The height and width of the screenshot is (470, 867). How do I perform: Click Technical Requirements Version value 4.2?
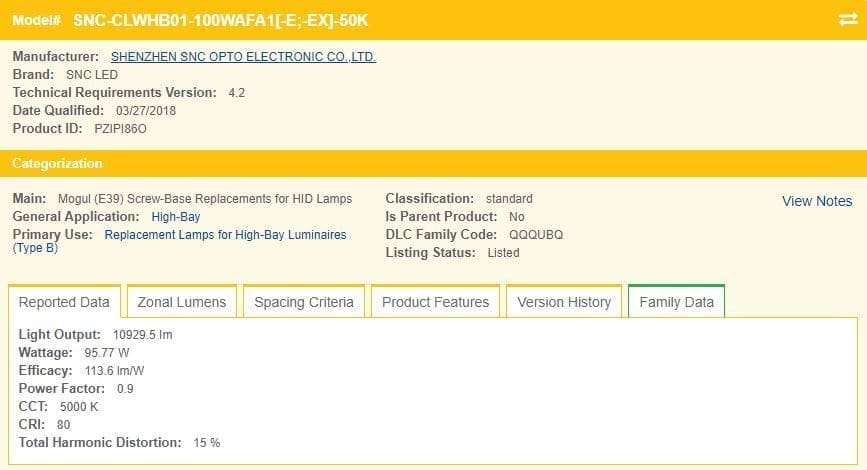tap(237, 93)
